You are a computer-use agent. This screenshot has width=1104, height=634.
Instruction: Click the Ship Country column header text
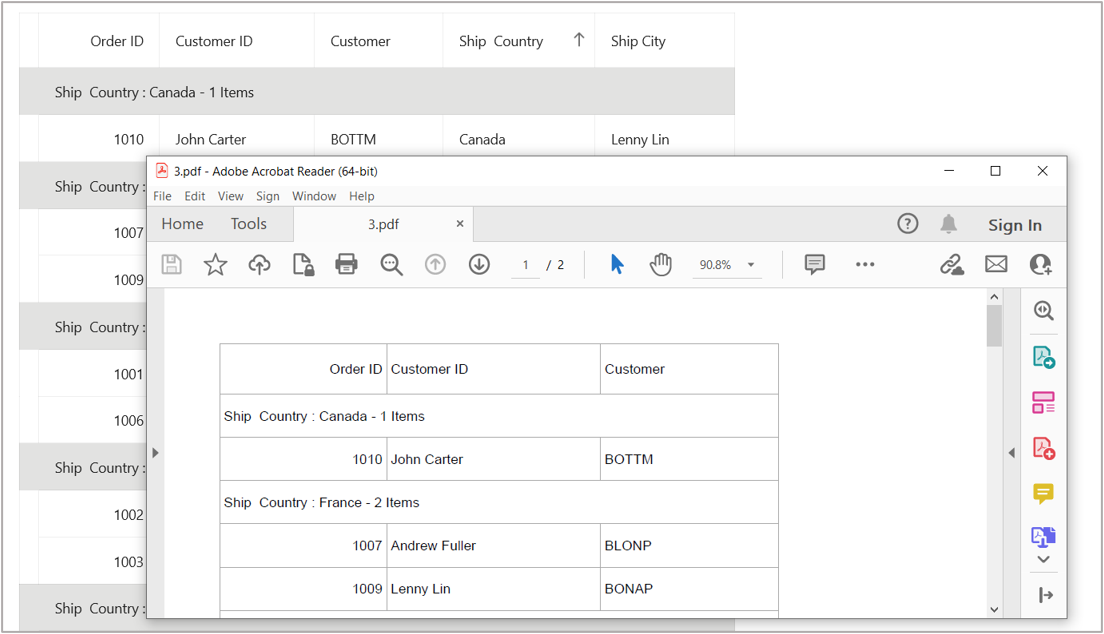501,41
